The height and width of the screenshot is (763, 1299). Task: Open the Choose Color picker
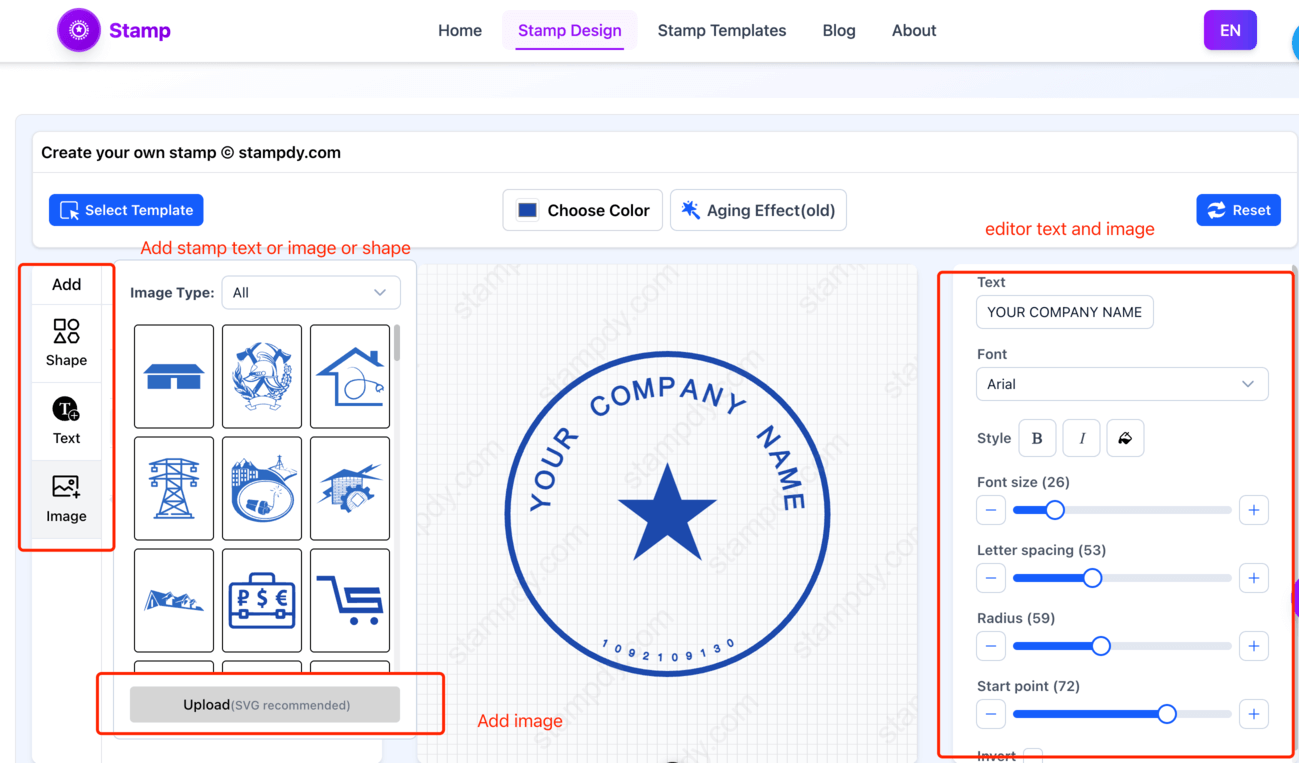(x=582, y=210)
